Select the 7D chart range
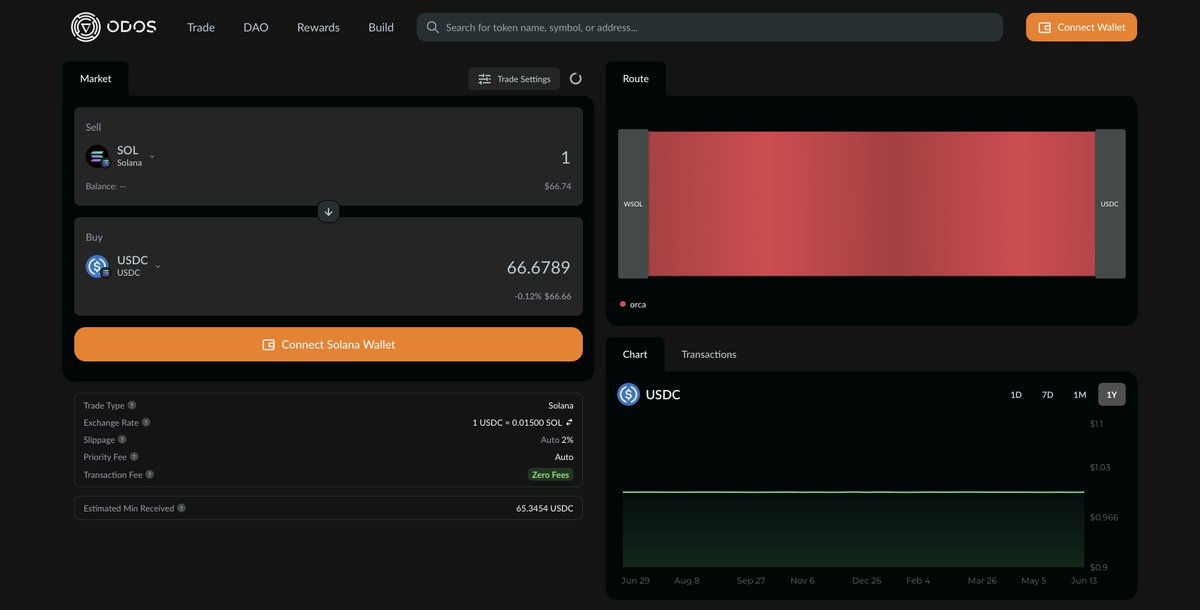The width and height of the screenshot is (1200, 610). click(1047, 395)
